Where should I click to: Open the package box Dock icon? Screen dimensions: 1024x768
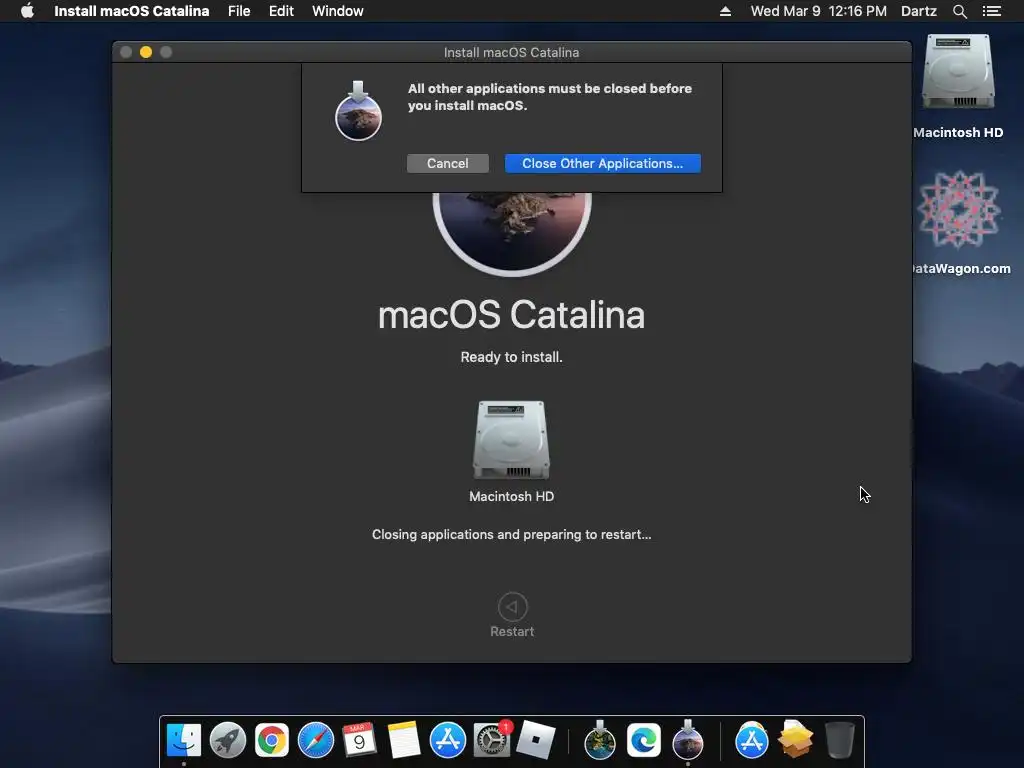coord(795,739)
